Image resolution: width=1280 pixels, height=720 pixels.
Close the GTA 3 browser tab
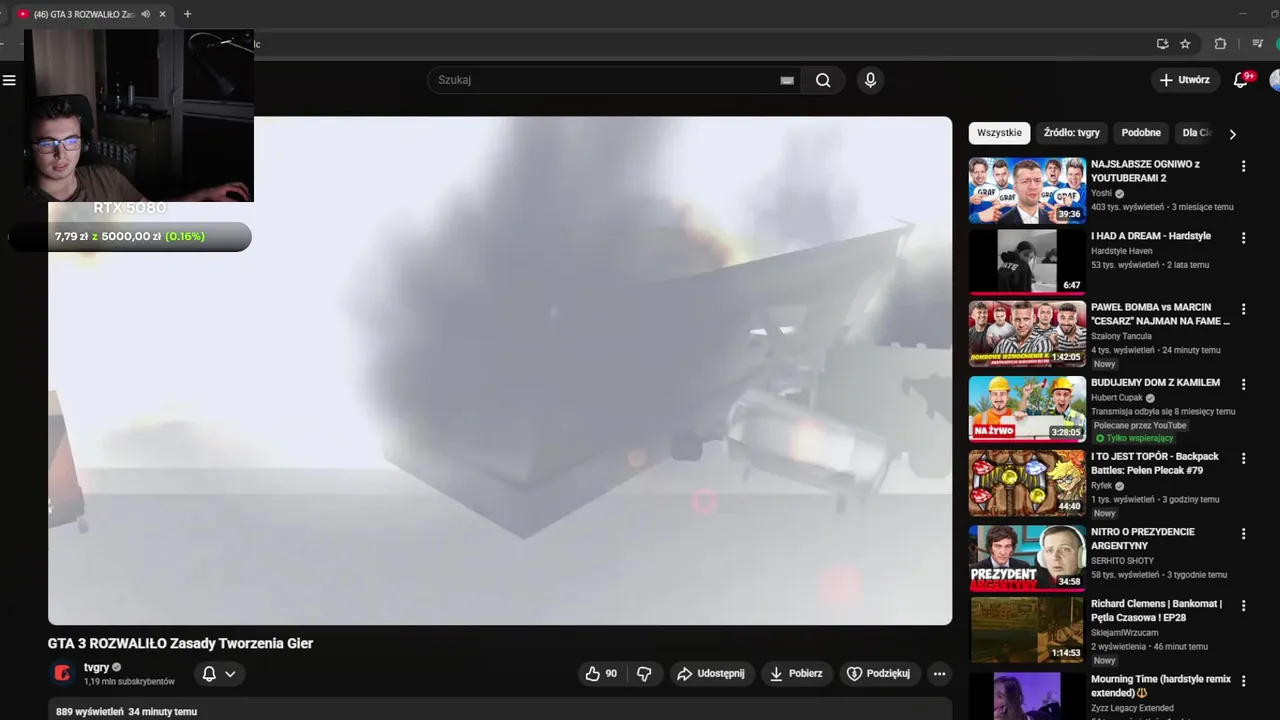tap(162, 14)
